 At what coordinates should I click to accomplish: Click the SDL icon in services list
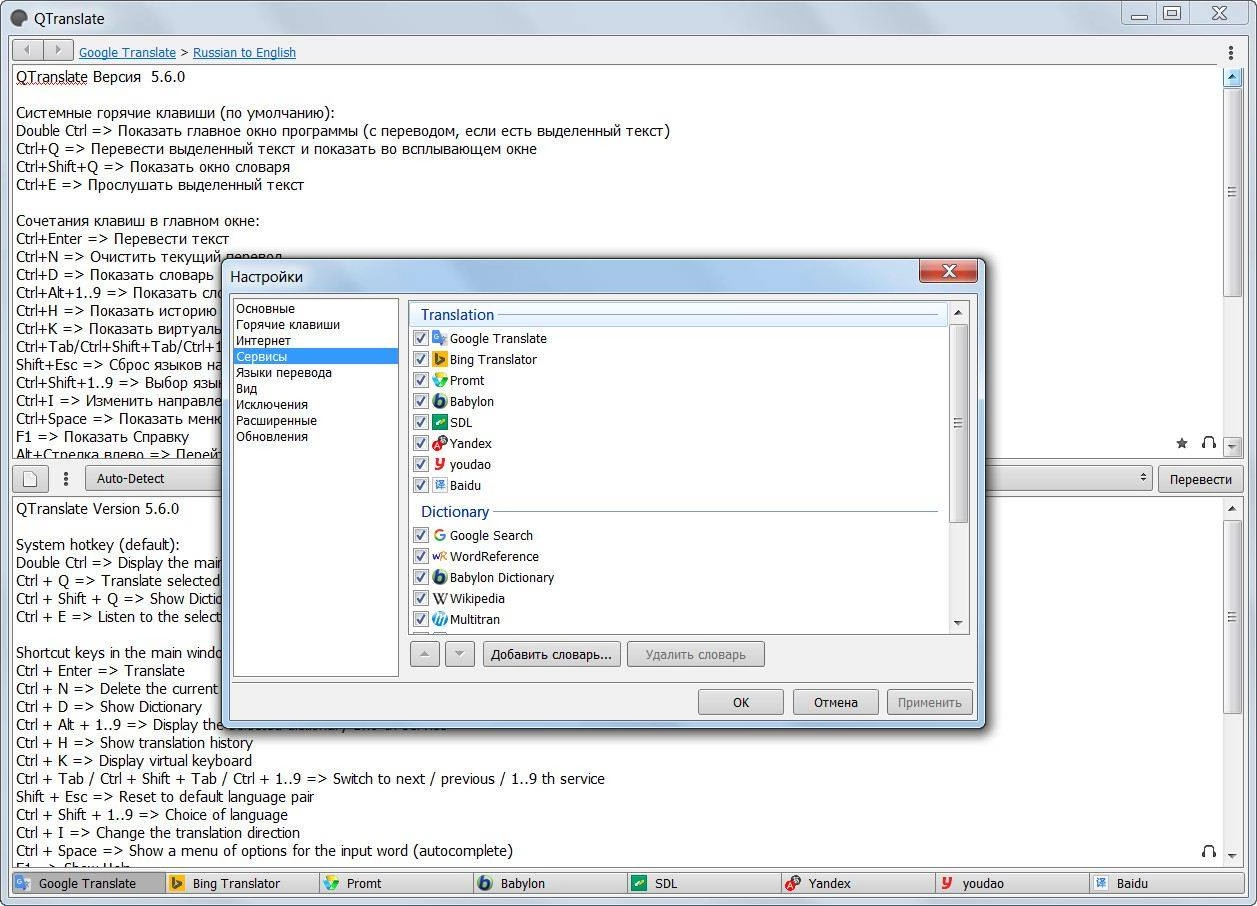[440, 422]
